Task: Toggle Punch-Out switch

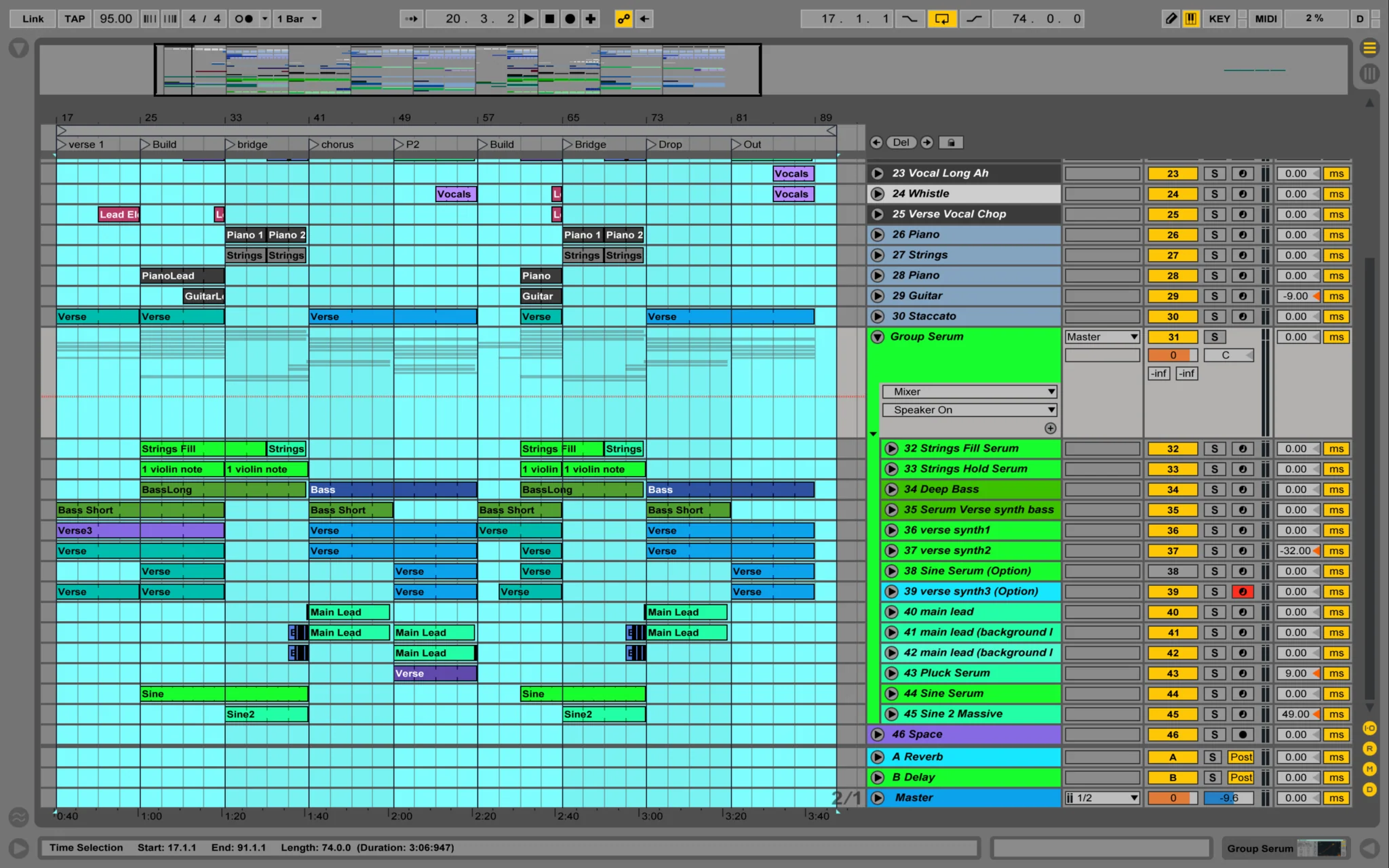Action: (x=974, y=19)
